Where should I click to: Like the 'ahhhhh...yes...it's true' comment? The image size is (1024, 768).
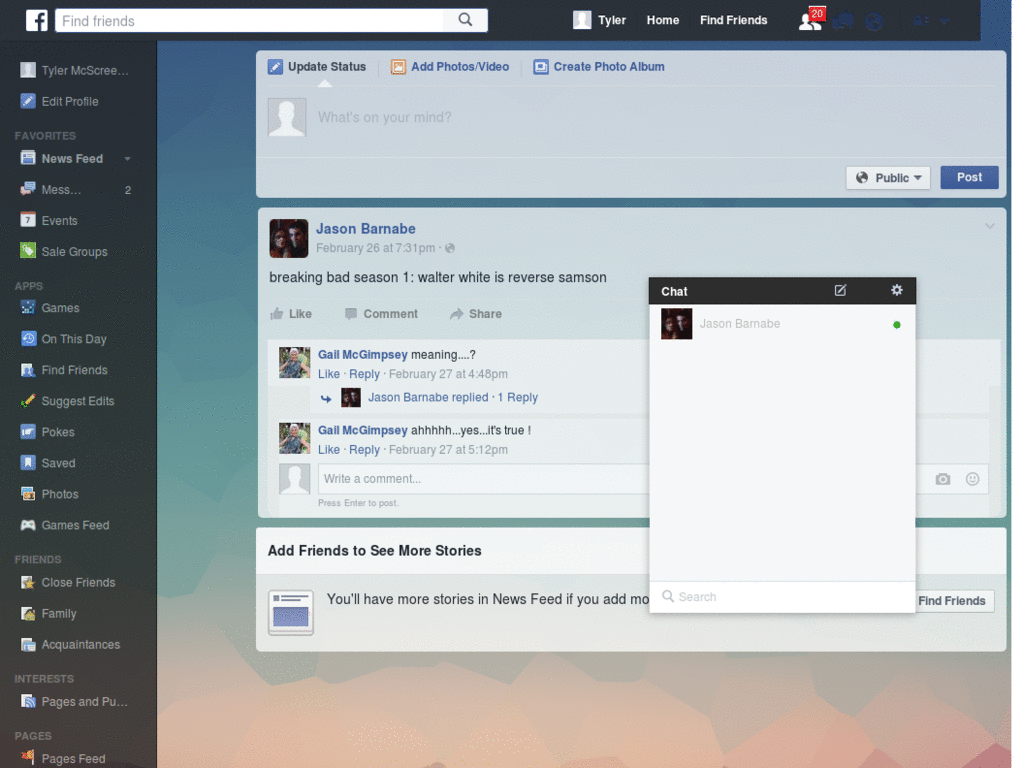coord(328,449)
